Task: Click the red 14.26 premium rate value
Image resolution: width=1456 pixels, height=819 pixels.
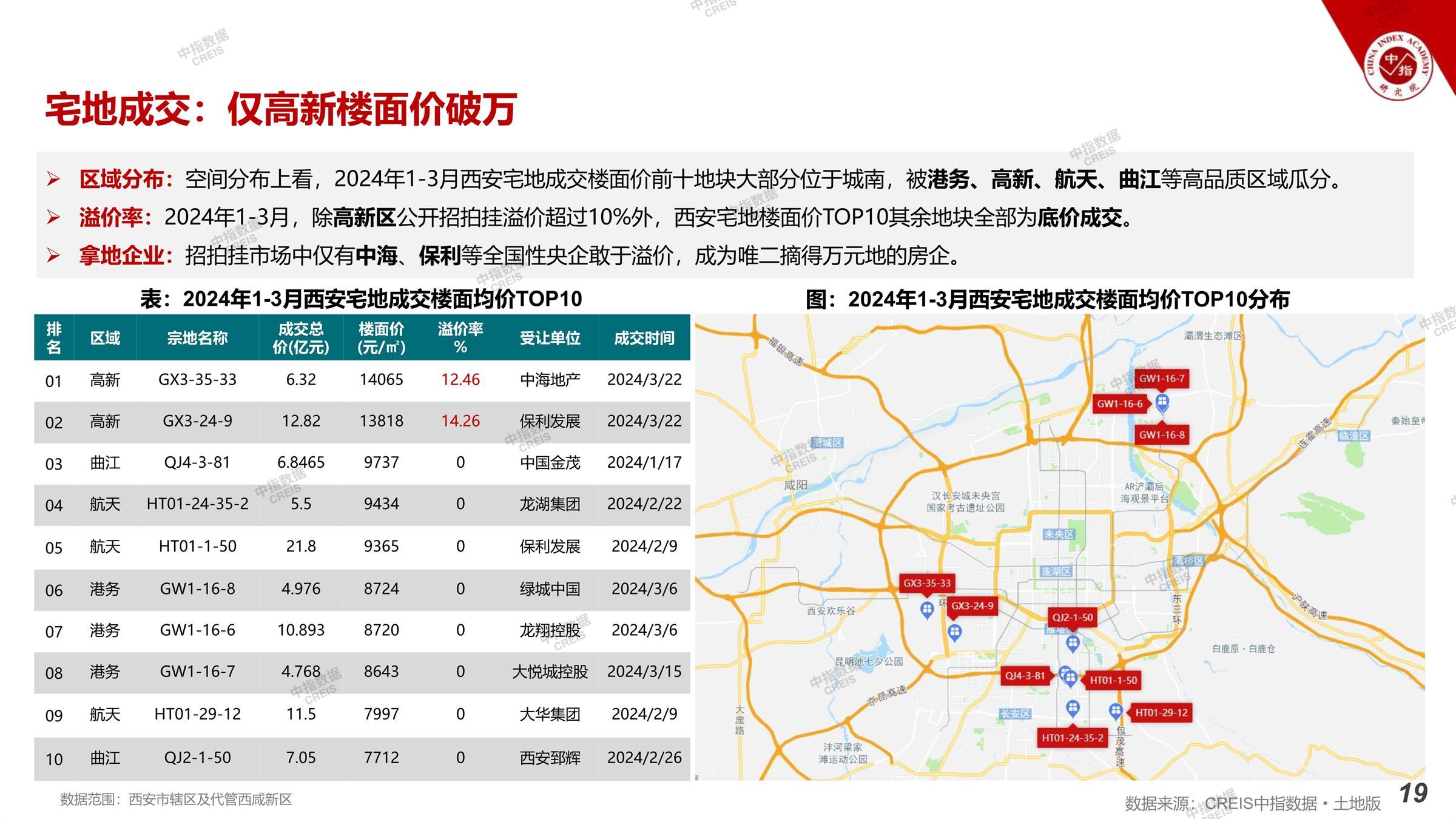Action: pyautogui.click(x=460, y=421)
